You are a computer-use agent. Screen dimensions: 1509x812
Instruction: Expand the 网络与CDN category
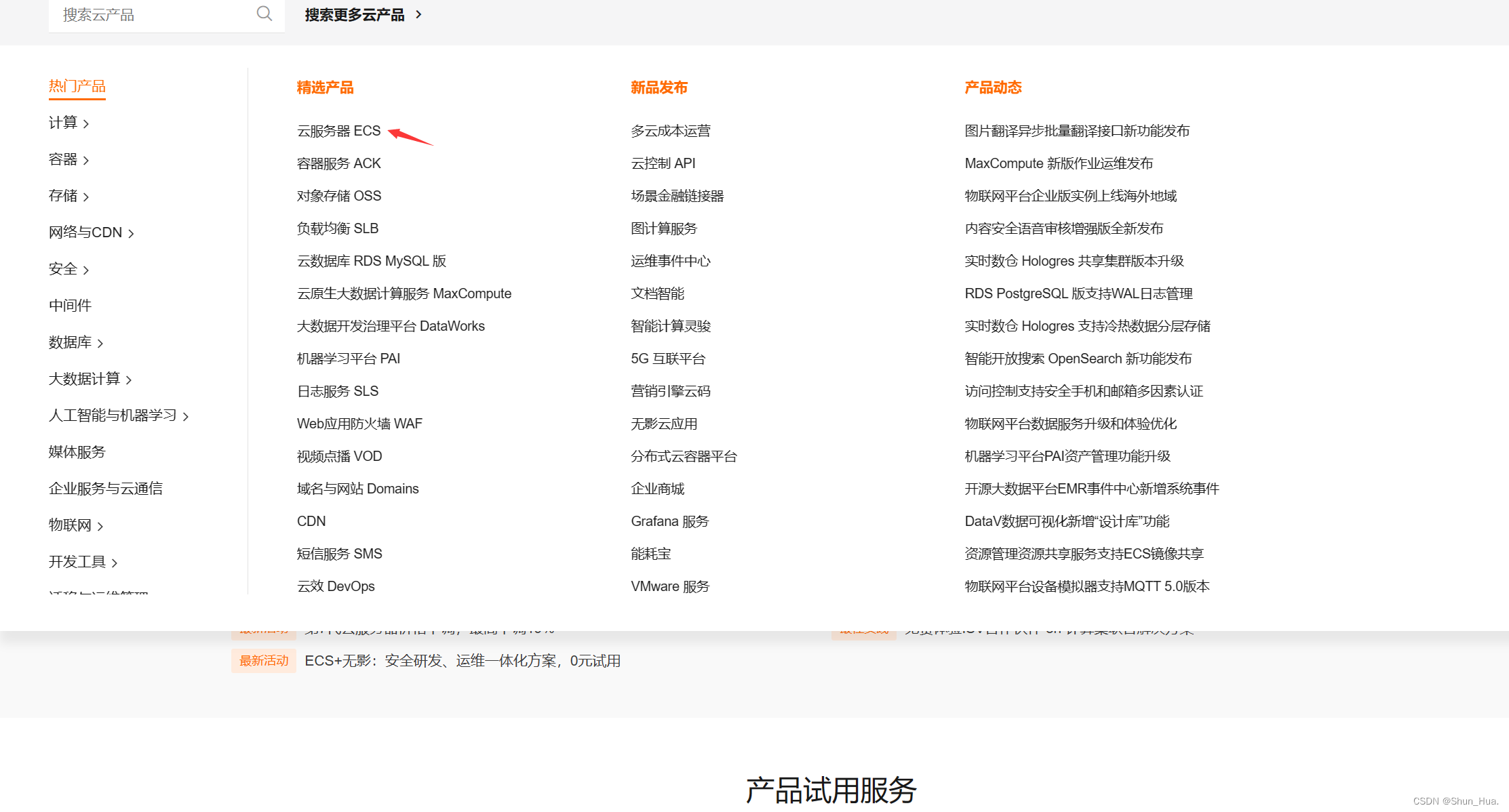coord(92,232)
